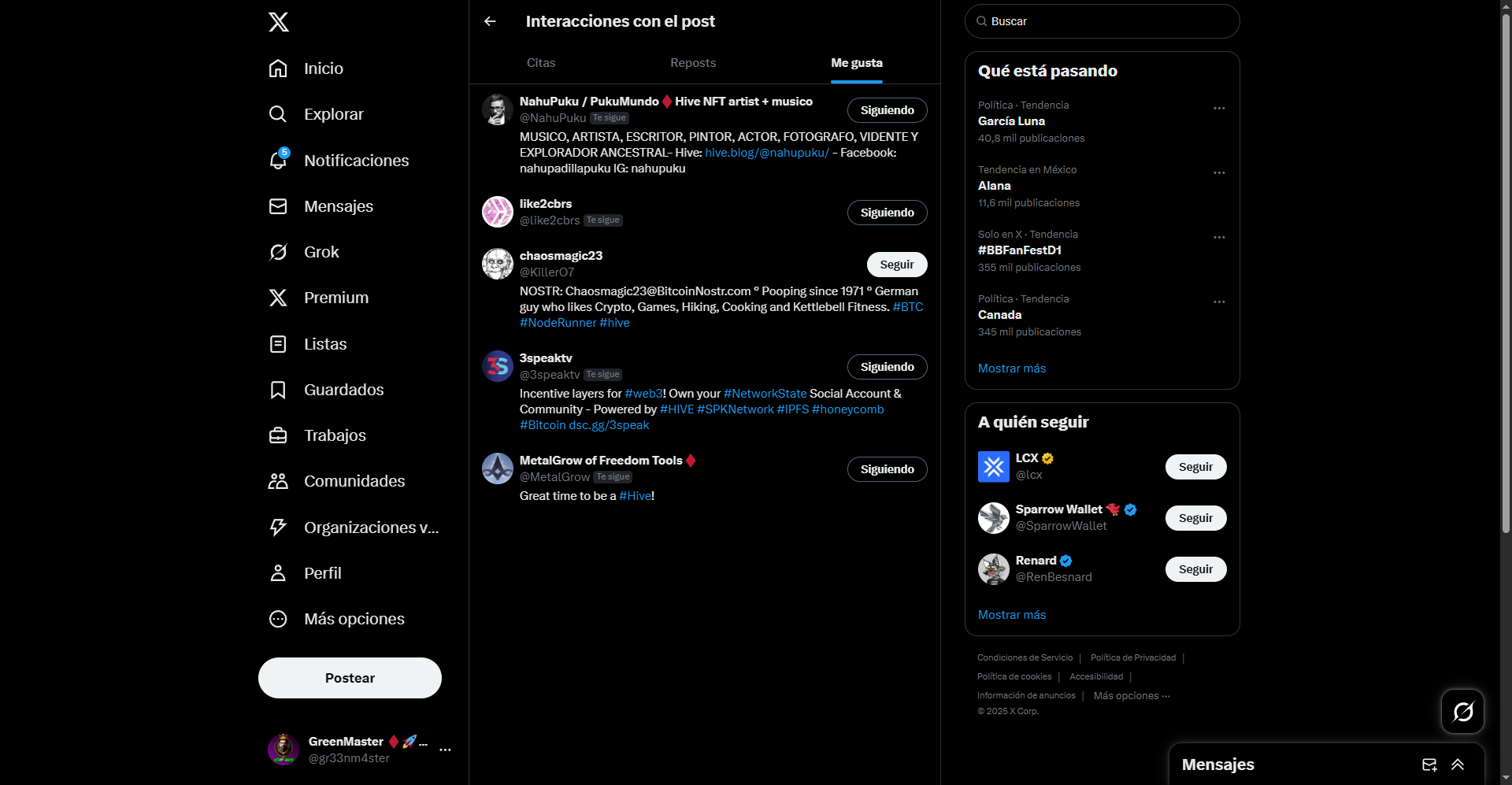Switch to the Citas tab
This screenshot has height=785, width=1512.
tap(541, 63)
